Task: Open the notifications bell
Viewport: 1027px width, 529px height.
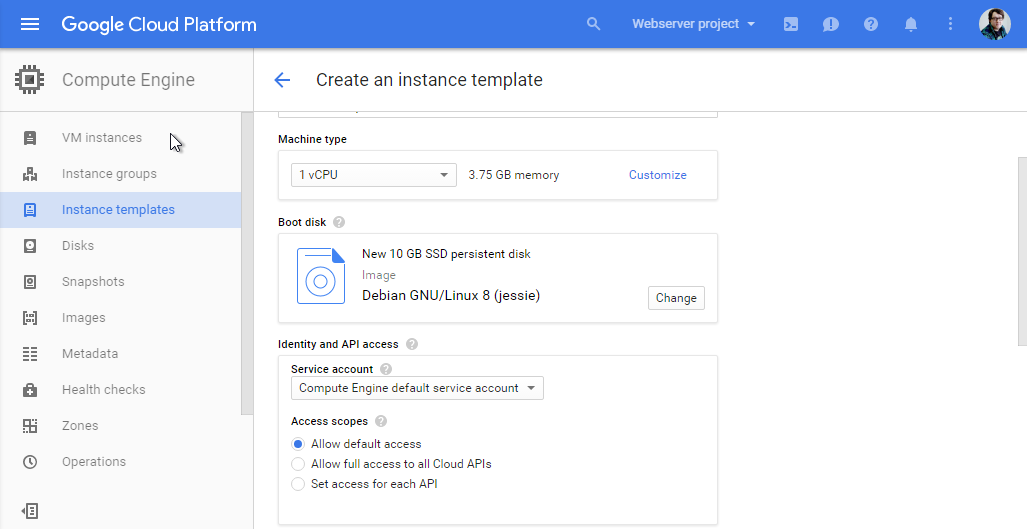Action: point(910,24)
